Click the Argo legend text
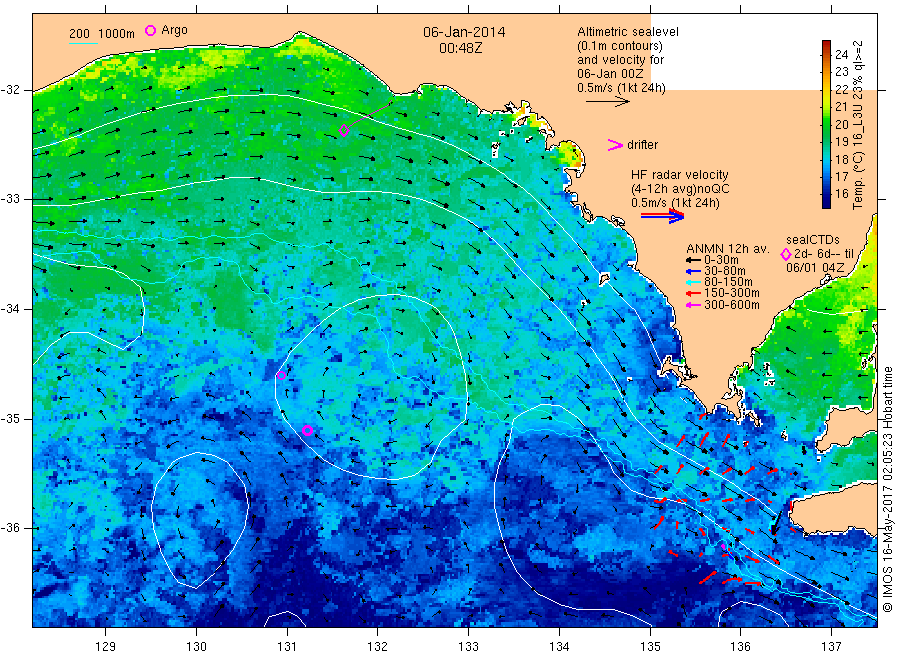Screen dimensions: 900x660 [x=174, y=30]
